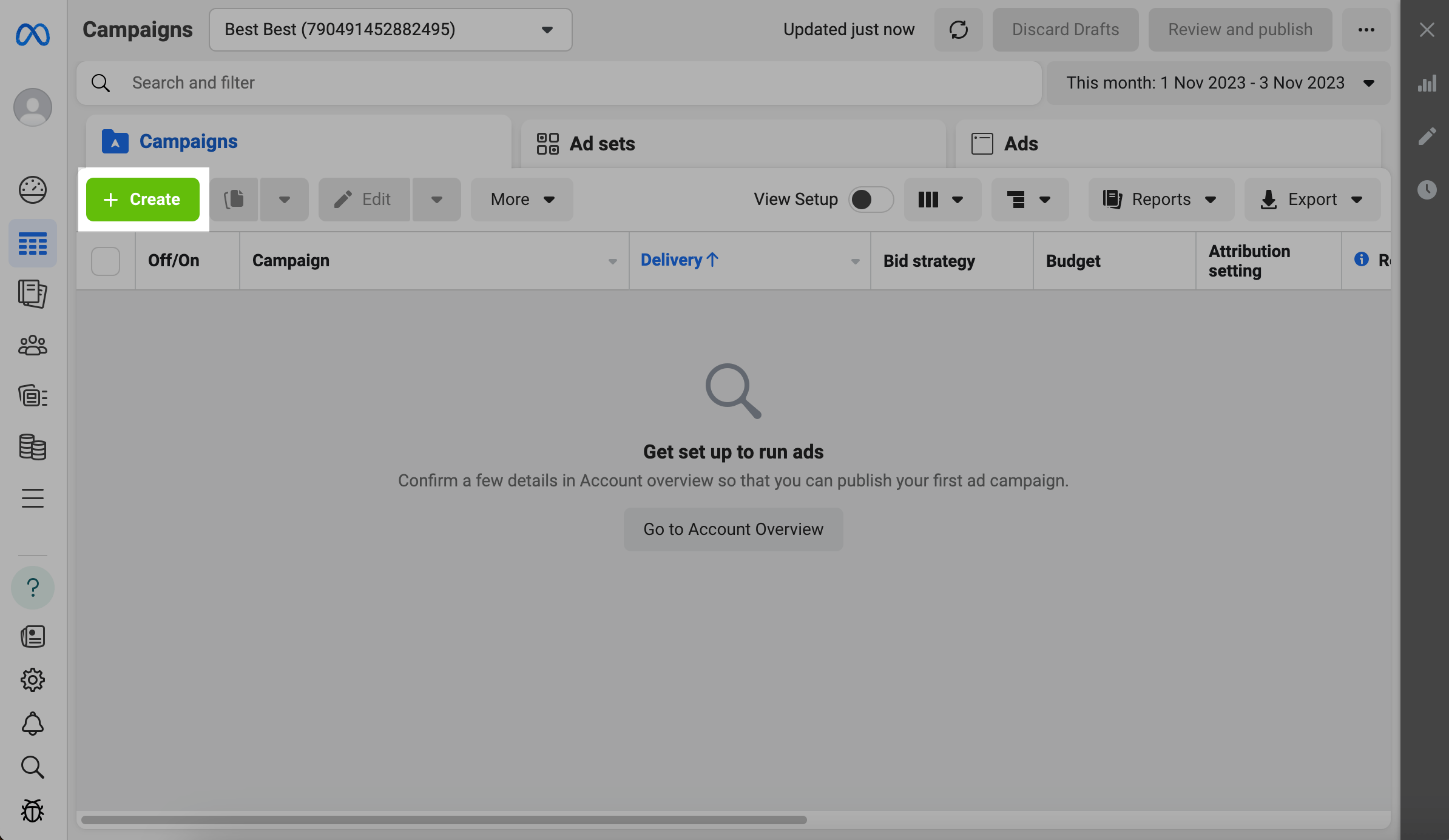Click the green Create button

(143, 200)
